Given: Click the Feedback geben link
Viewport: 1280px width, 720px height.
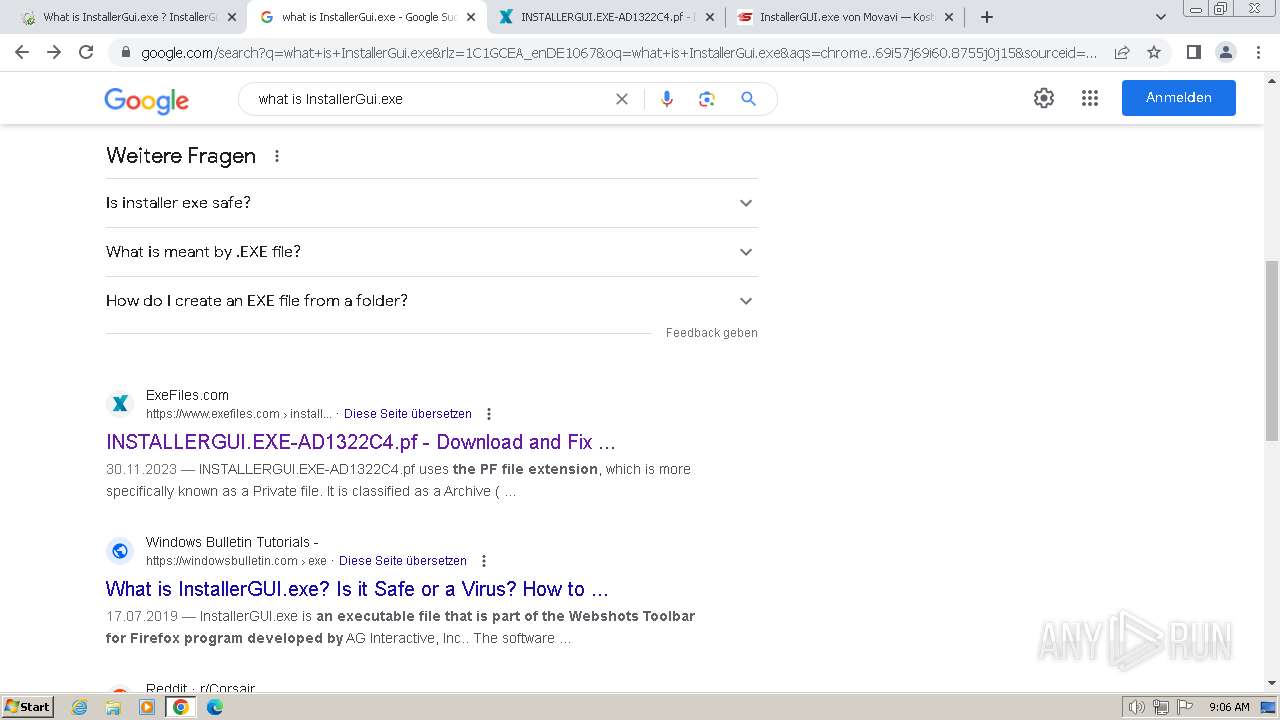Looking at the screenshot, I should coord(712,333).
